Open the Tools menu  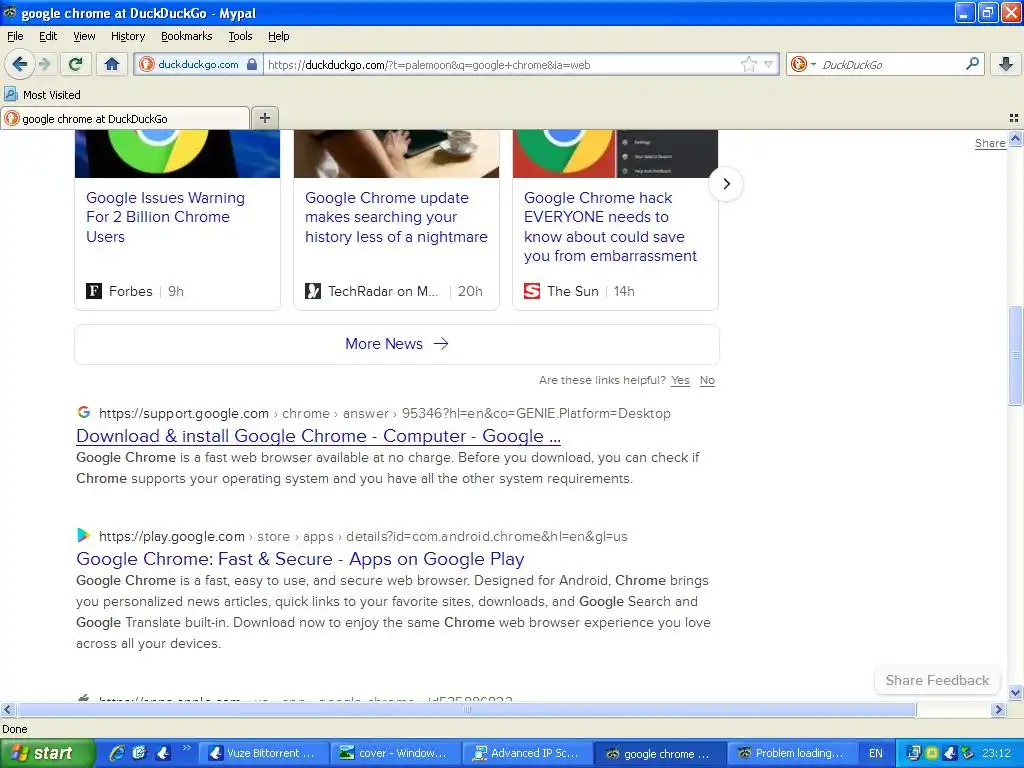240,36
